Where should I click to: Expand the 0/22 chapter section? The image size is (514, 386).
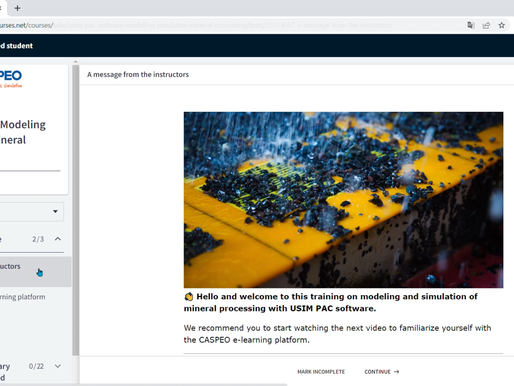coord(58,366)
